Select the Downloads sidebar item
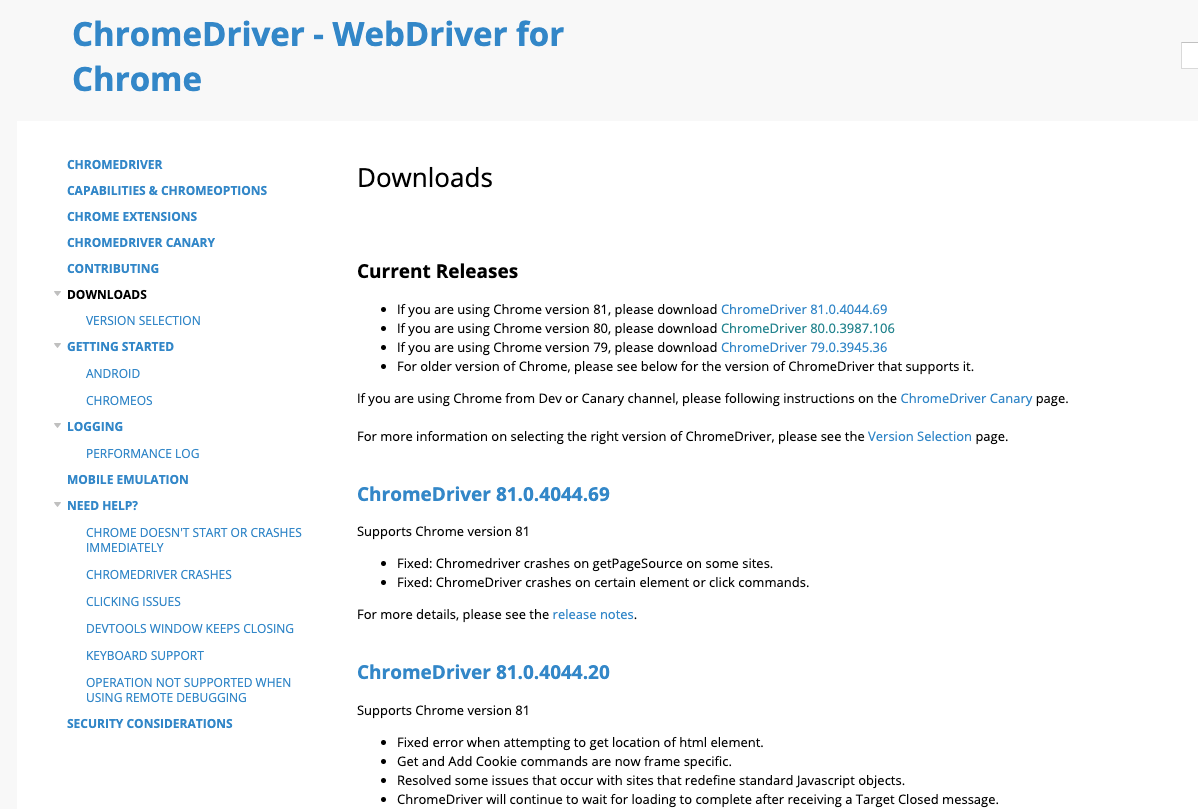The height and width of the screenshot is (809, 1198). (x=107, y=294)
